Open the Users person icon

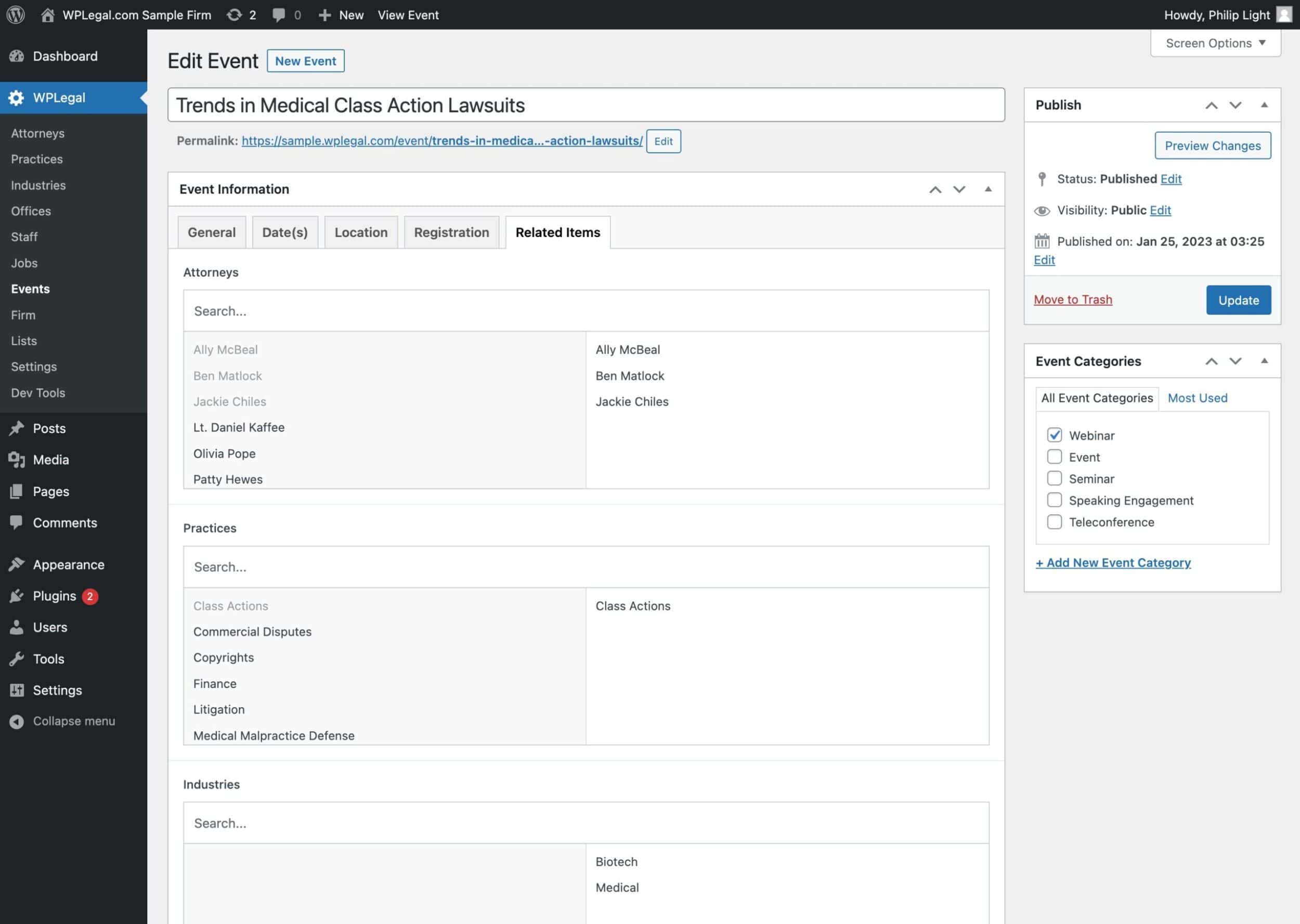[x=17, y=627]
